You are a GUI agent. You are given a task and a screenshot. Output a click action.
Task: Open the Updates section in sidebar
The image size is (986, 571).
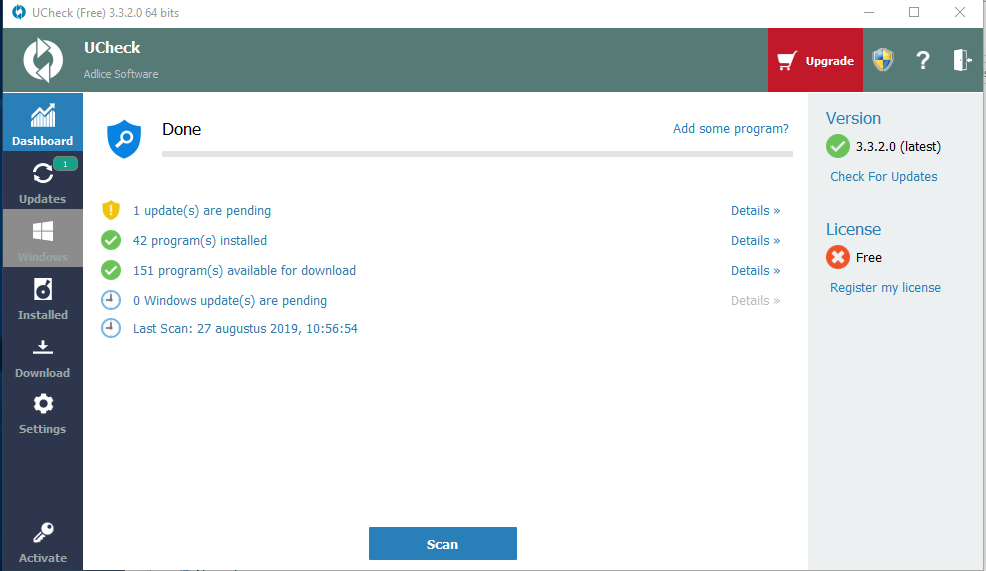pos(43,180)
